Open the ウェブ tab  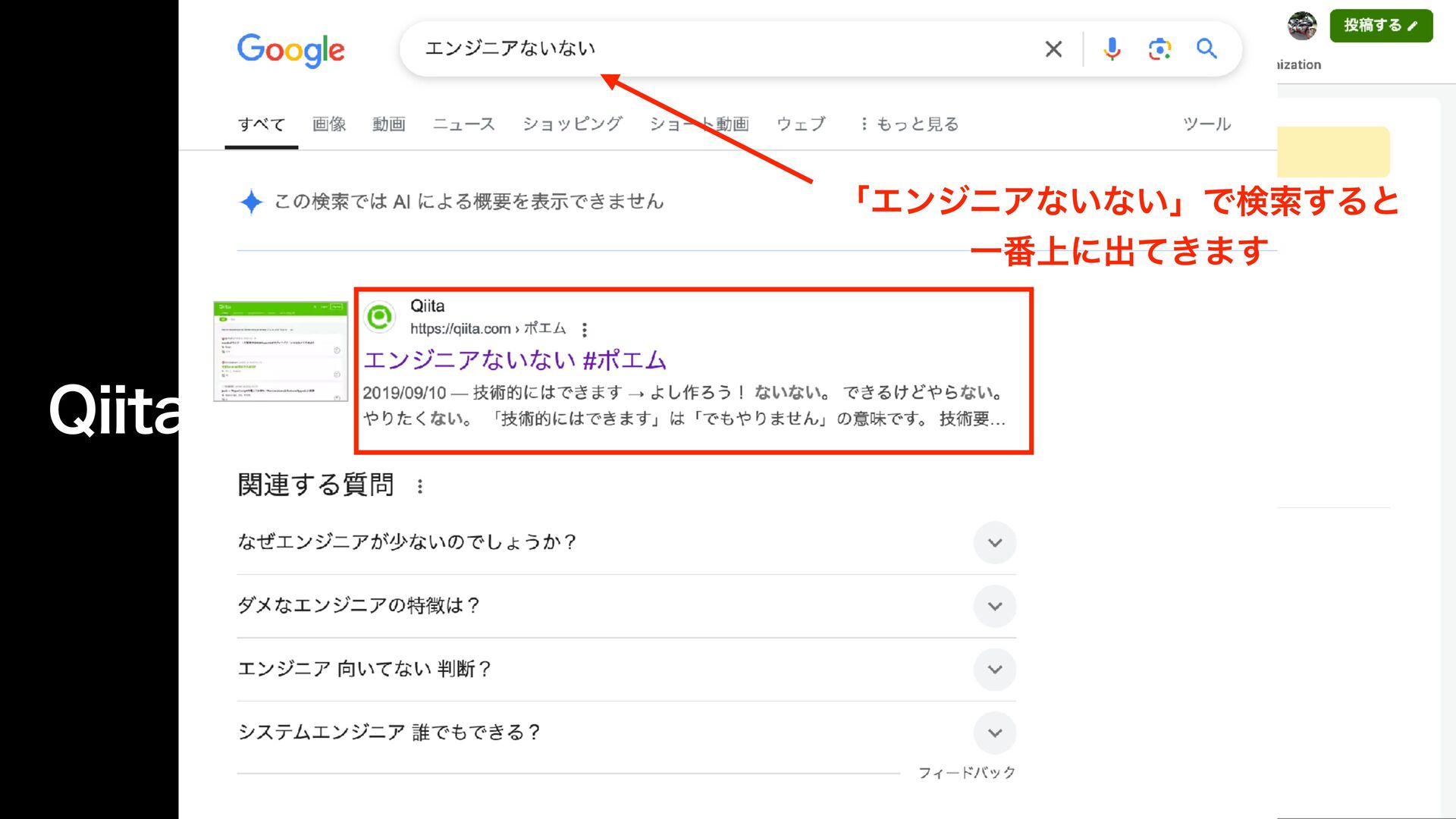click(x=801, y=124)
